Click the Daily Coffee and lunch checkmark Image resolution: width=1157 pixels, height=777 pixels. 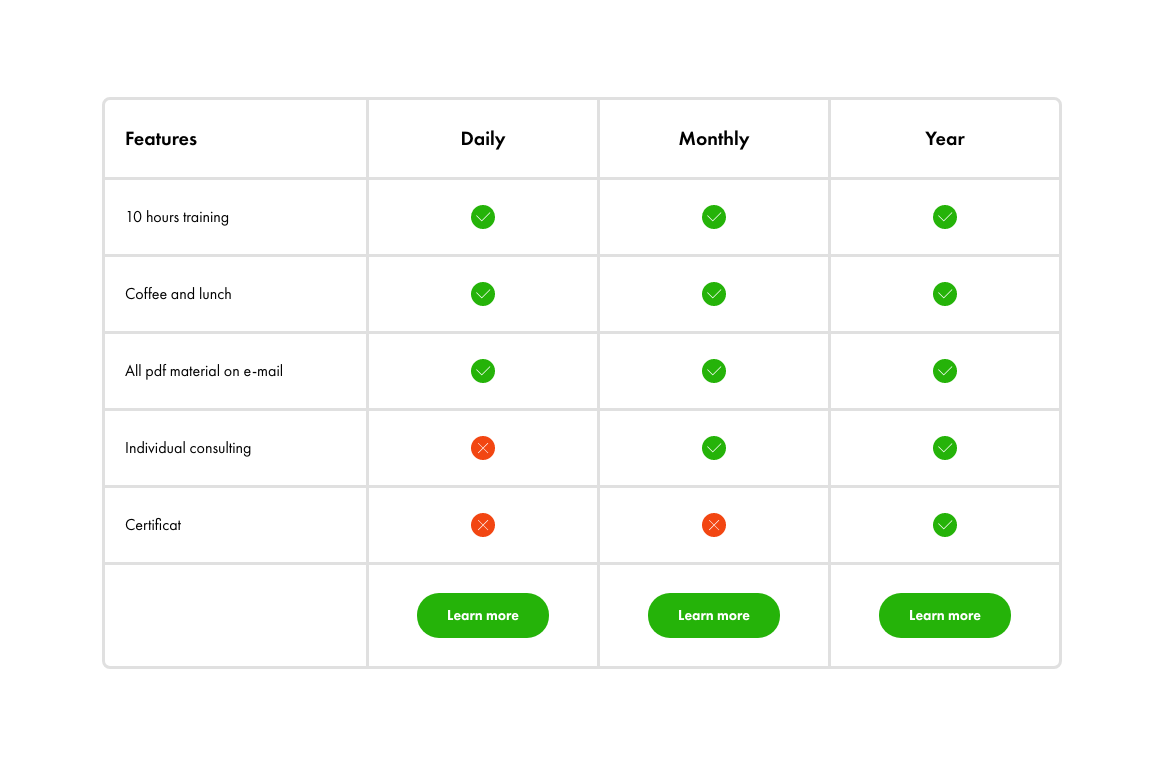(x=483, y=294)
